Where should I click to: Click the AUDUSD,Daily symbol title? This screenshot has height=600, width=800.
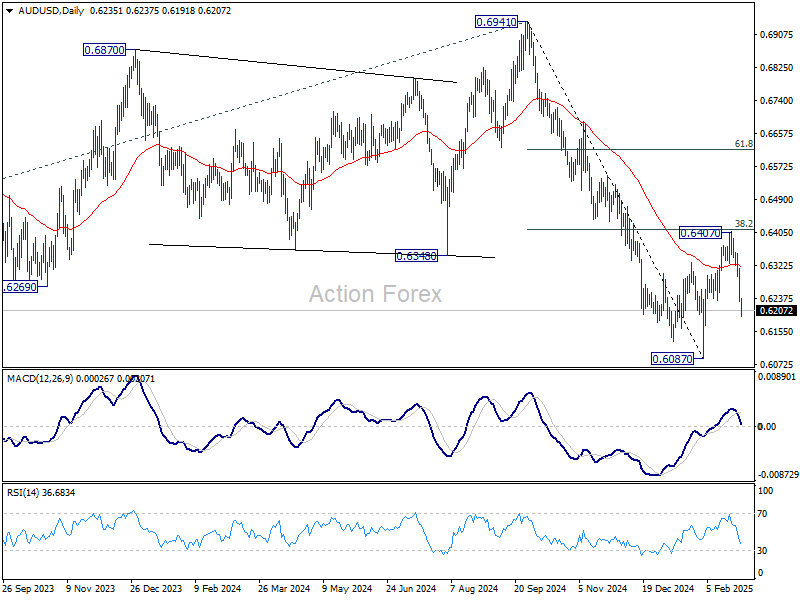[51, 11]
